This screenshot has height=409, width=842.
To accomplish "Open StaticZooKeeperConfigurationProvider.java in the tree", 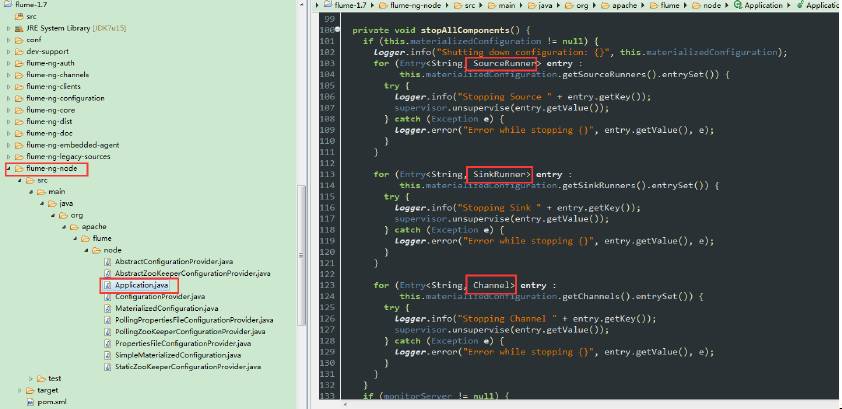I will [x=188, y=367].
